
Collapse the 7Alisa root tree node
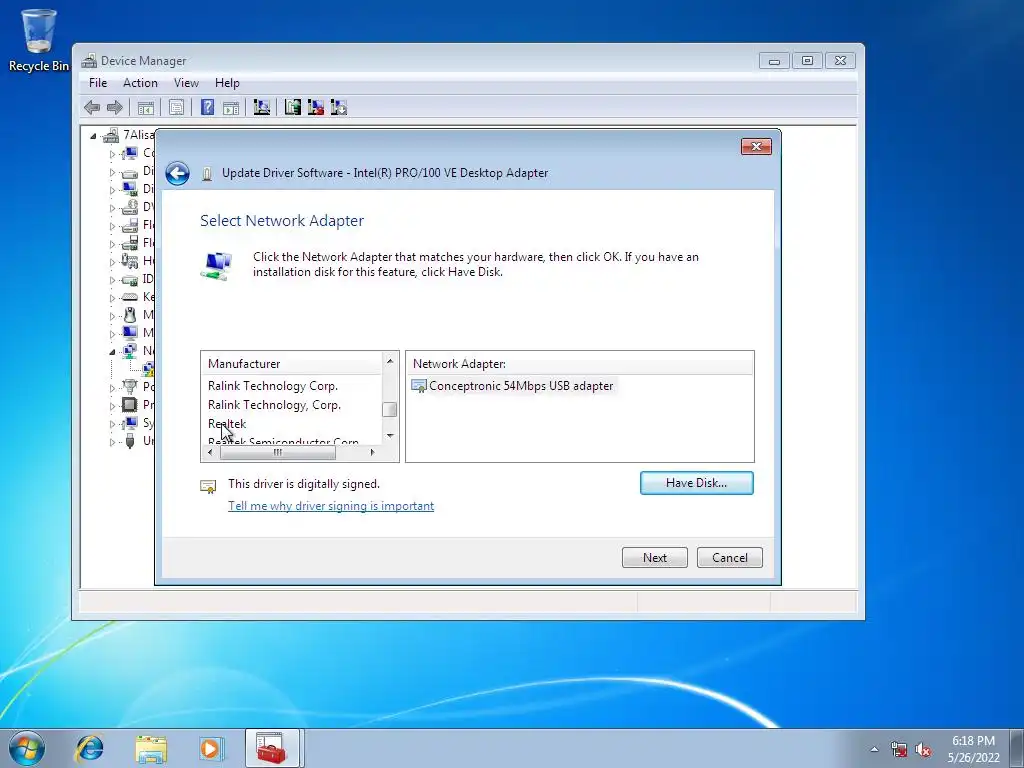(x=93, y=136)
